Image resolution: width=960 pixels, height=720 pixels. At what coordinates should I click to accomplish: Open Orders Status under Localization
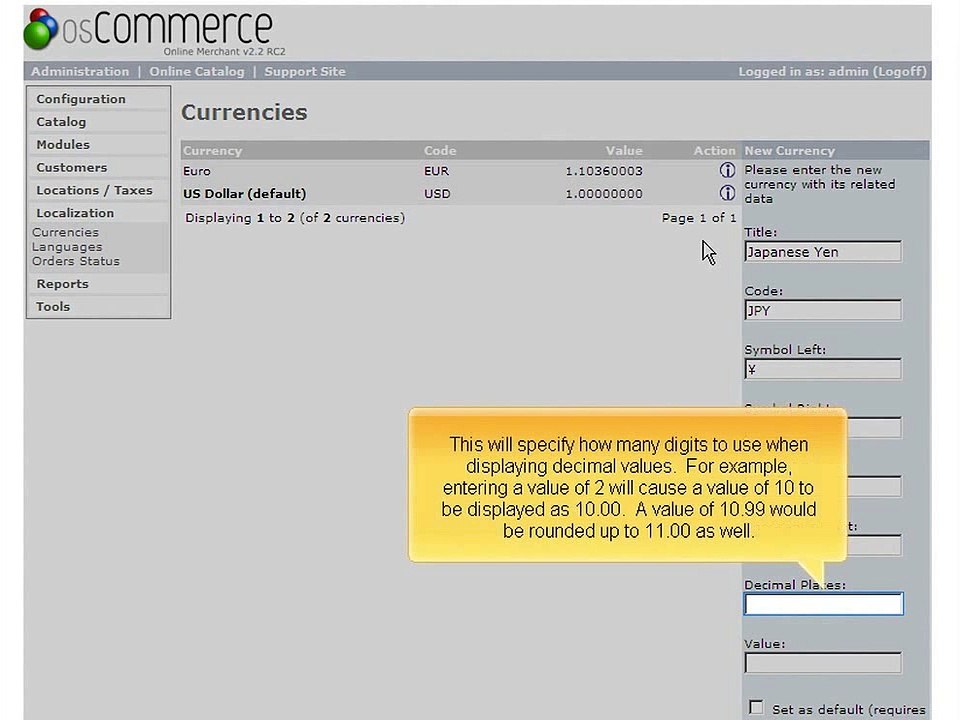76,261
